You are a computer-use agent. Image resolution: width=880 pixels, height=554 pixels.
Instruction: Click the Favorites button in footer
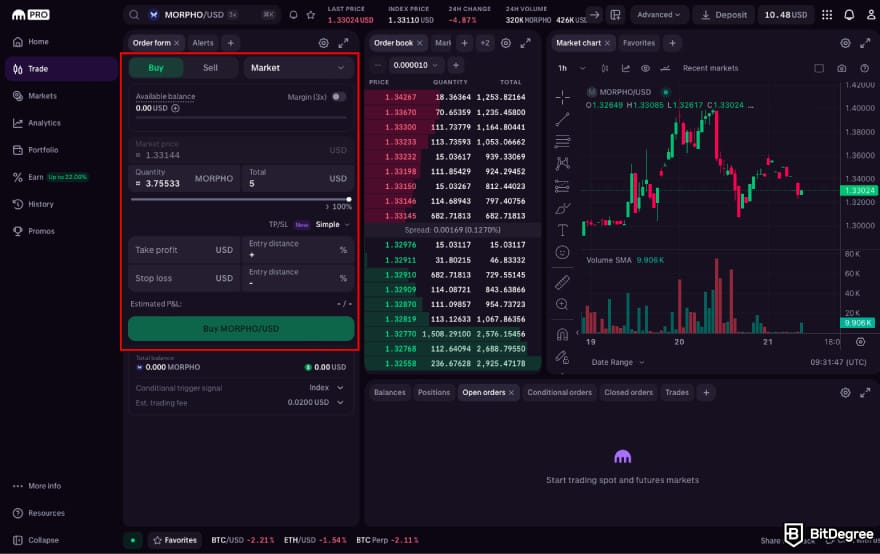pos(175,540)
